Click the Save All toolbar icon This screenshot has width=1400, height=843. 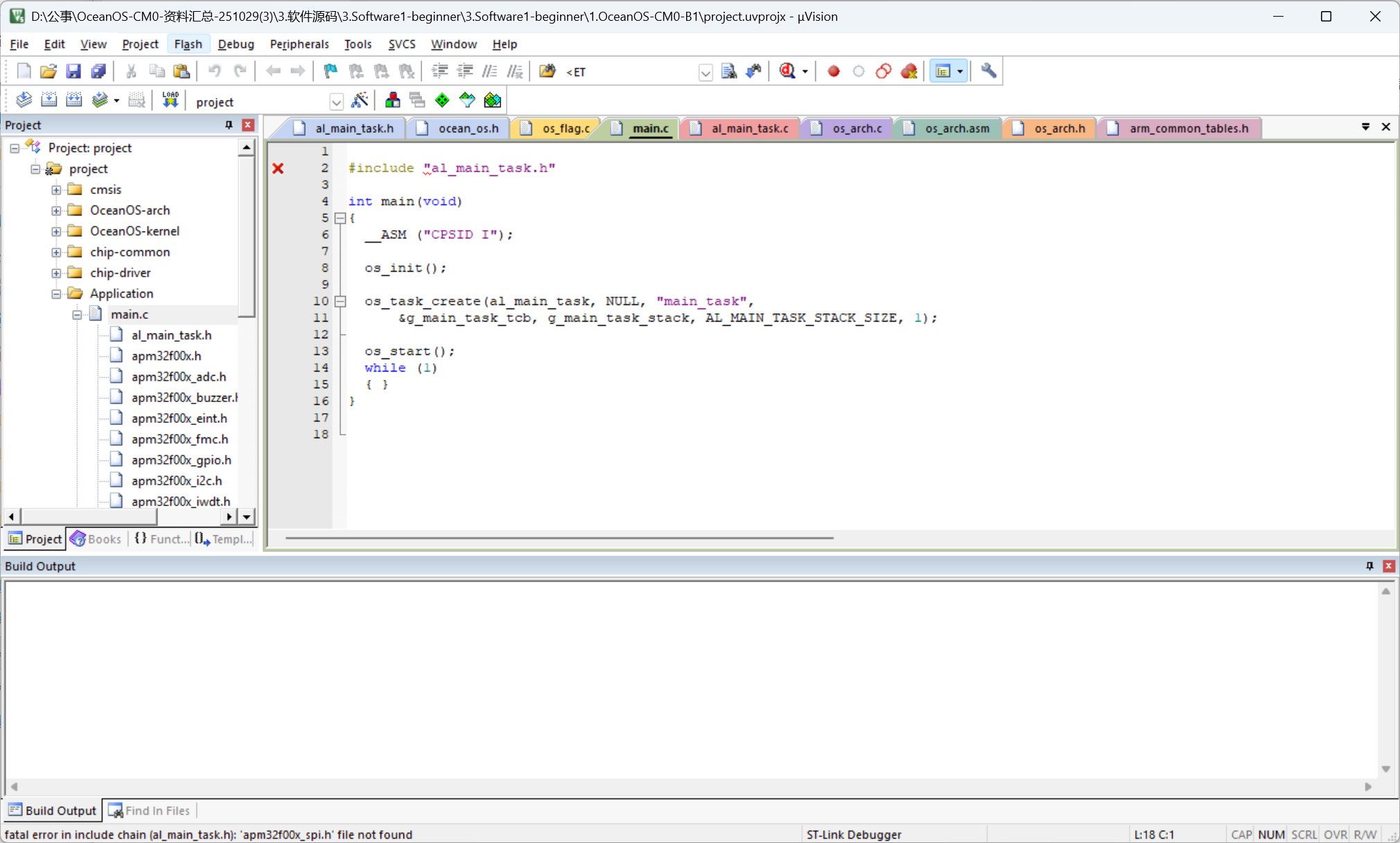[x=98, y=71]
